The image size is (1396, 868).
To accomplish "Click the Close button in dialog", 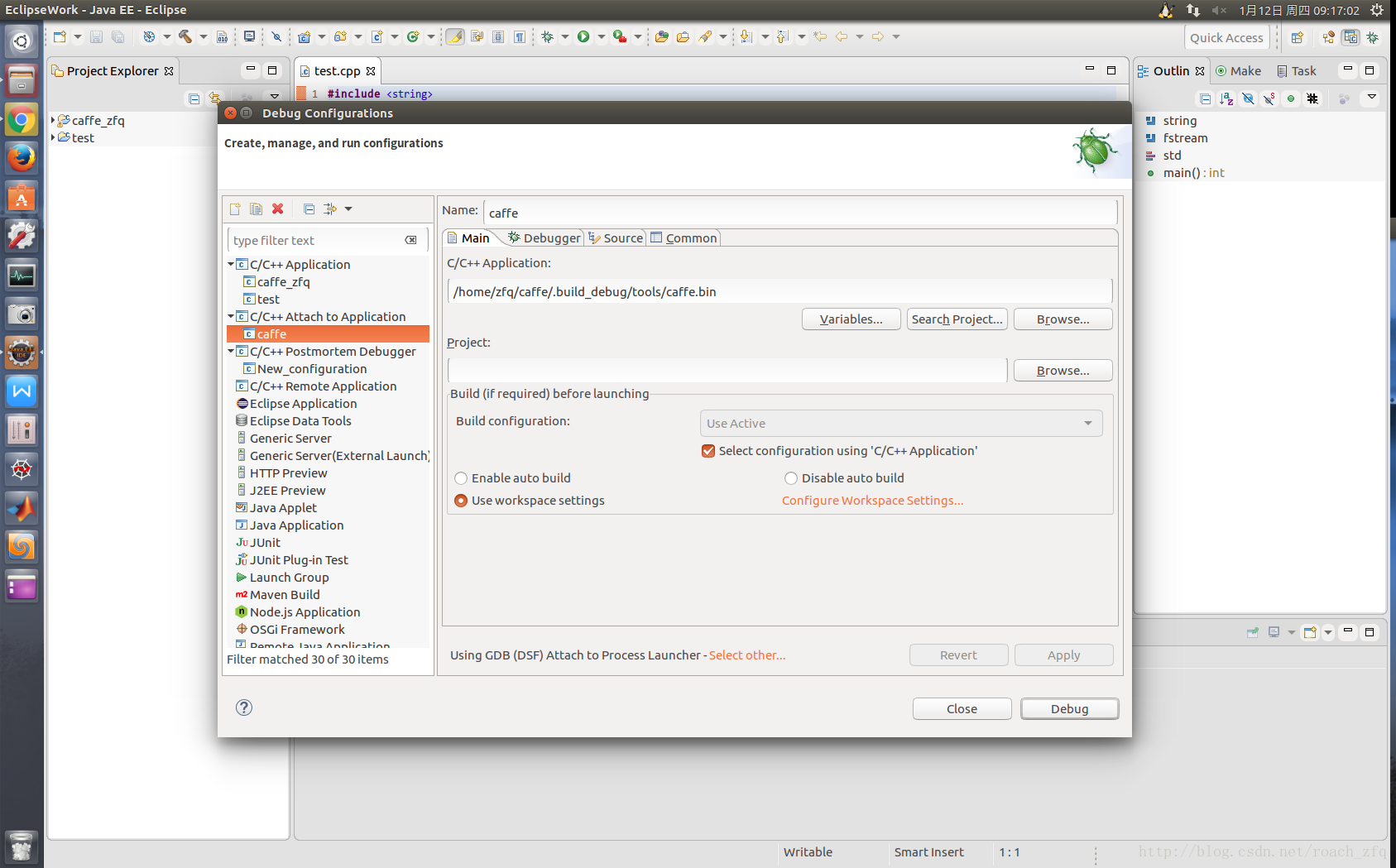I will tap(962, 709).
